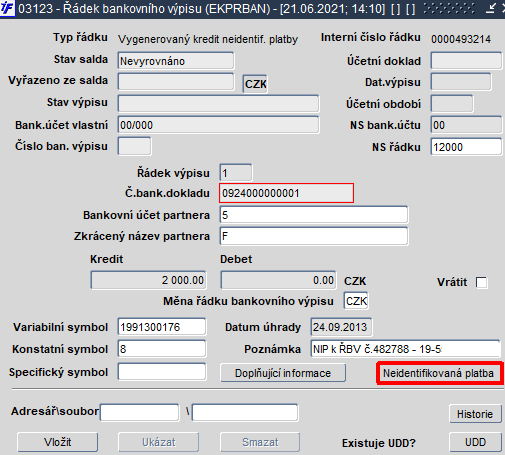Click the iF application icon in title bar
The width and height of the screenshot is (505, 455).
[x=7, y=8]
